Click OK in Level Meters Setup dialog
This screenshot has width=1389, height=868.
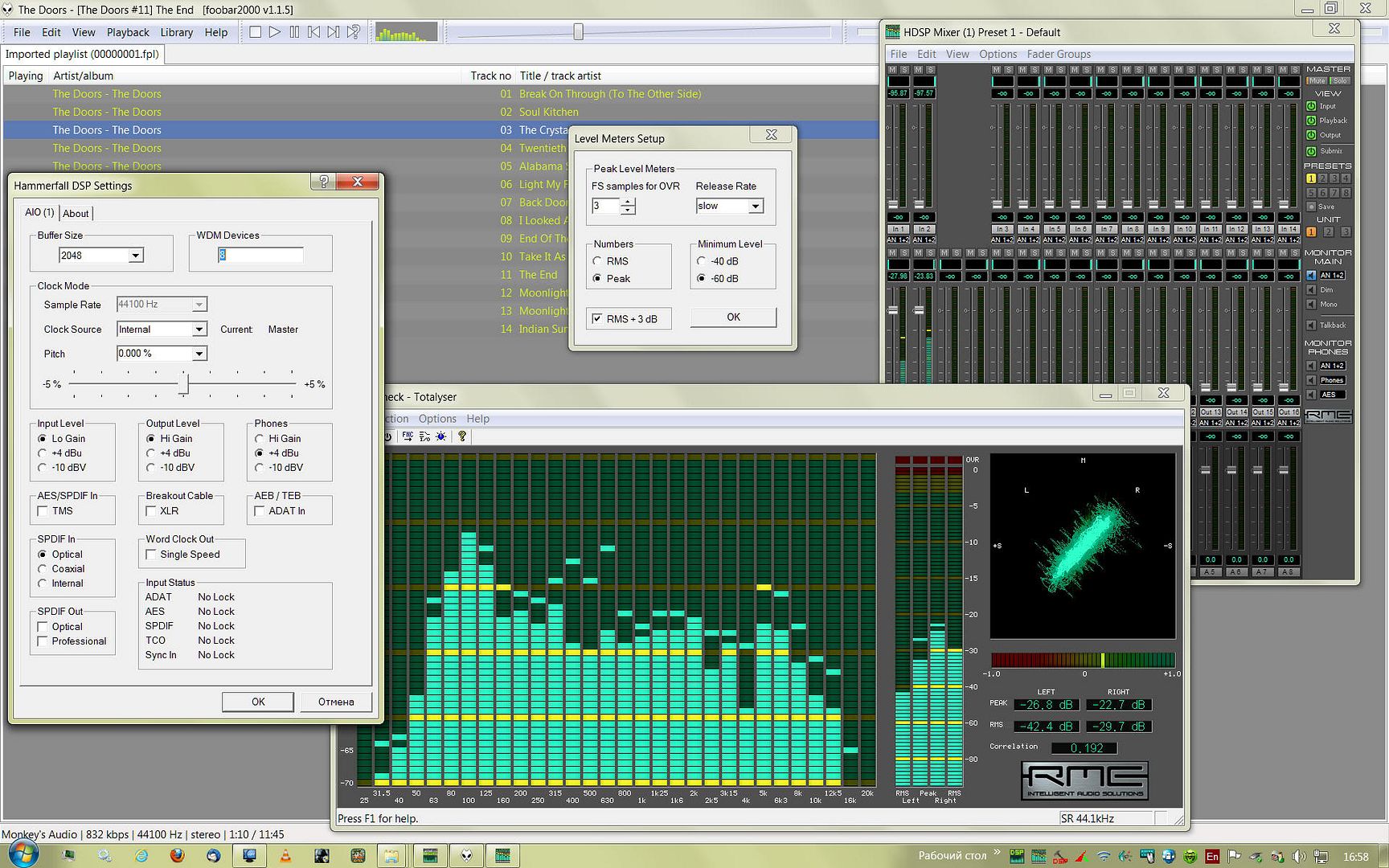point(733,317)
